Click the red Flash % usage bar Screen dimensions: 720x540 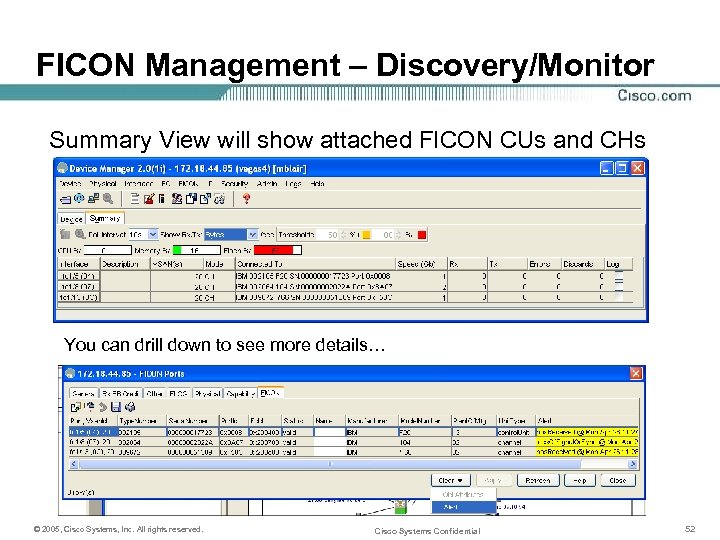click(278, 250)
